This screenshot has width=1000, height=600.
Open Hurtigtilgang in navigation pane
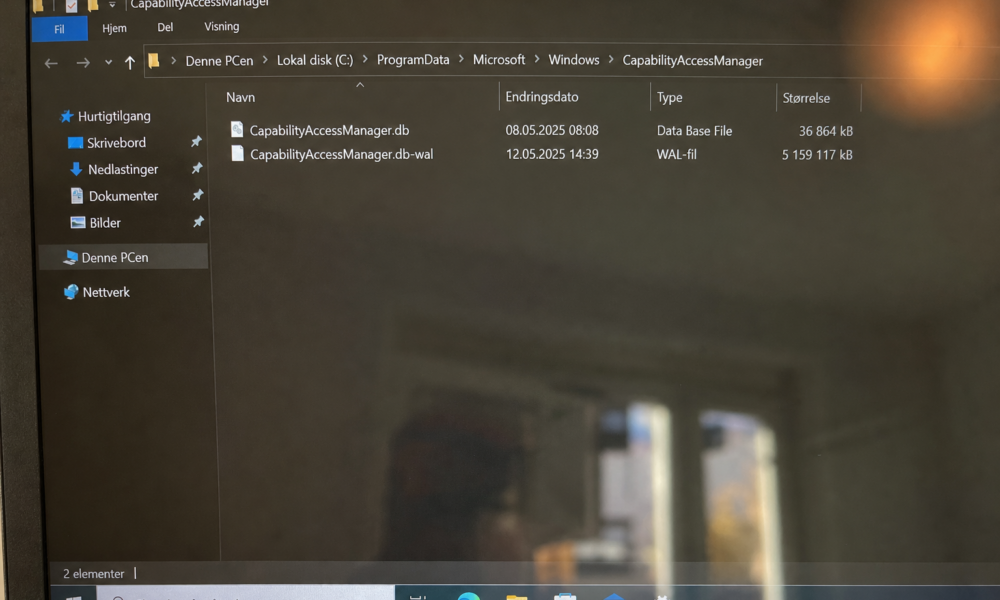tap(114, 116)
